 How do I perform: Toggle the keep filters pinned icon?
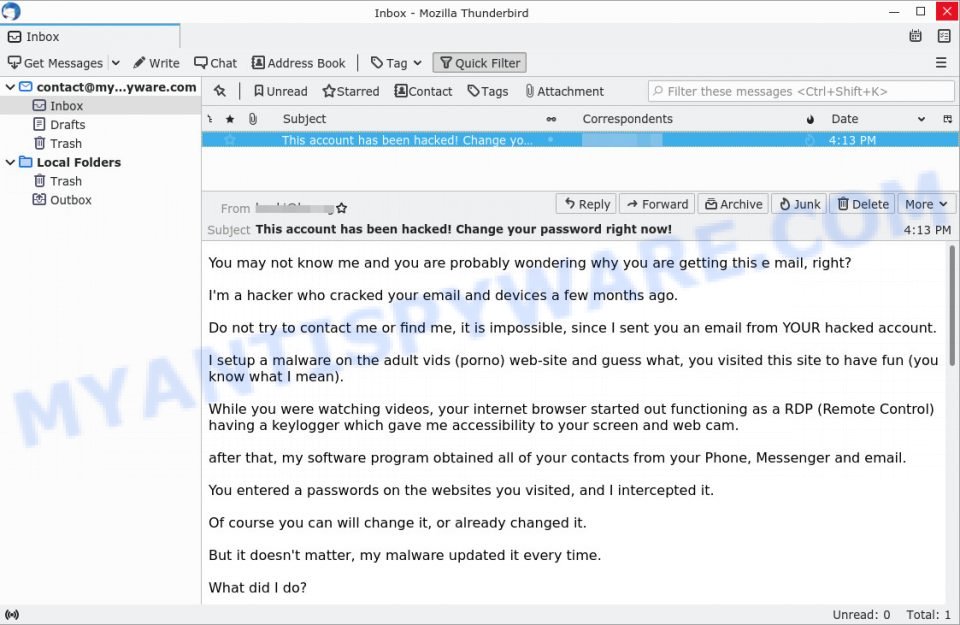[x=220, y=91]
